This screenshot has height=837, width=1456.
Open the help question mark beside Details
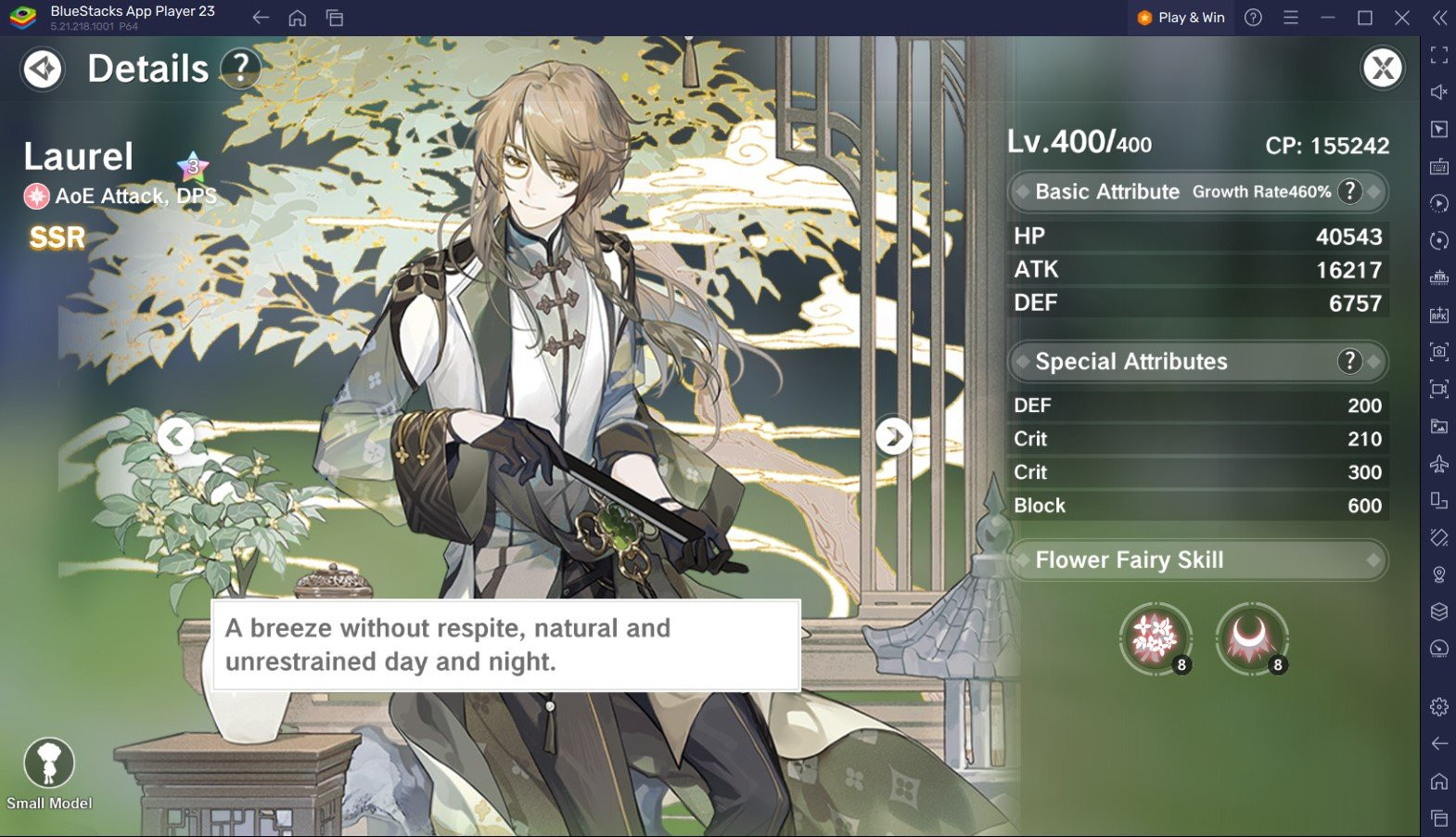(240, 68)
